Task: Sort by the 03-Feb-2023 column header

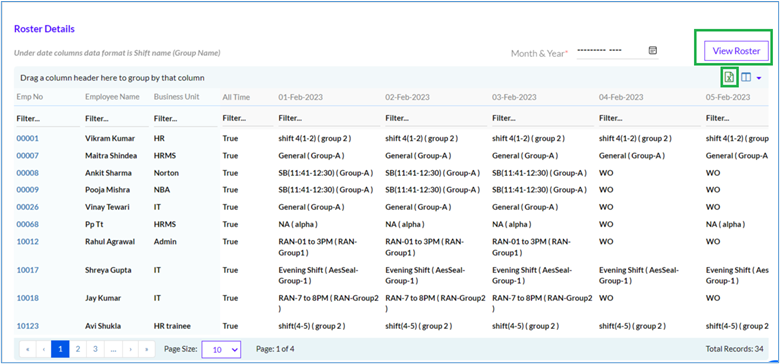Action: pos(514,97)
